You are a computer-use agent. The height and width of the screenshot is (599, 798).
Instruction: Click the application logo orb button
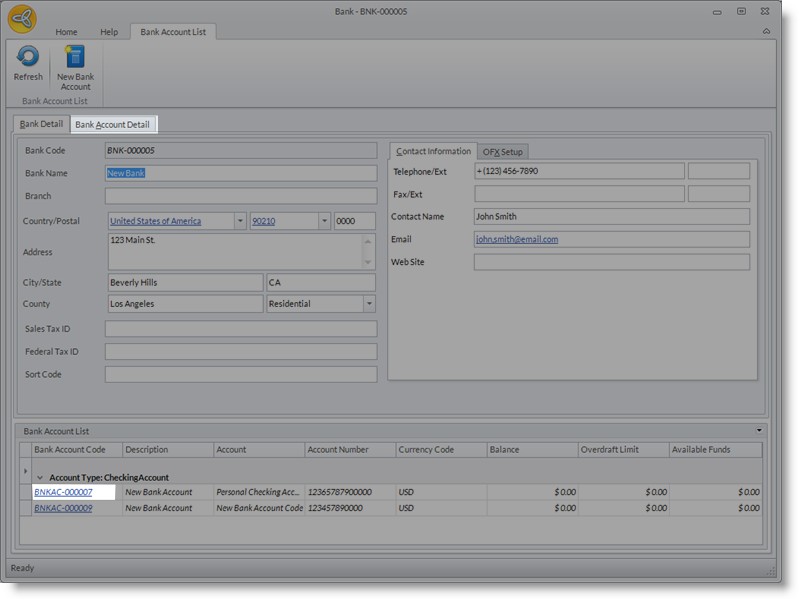click(x=22, y=19)
